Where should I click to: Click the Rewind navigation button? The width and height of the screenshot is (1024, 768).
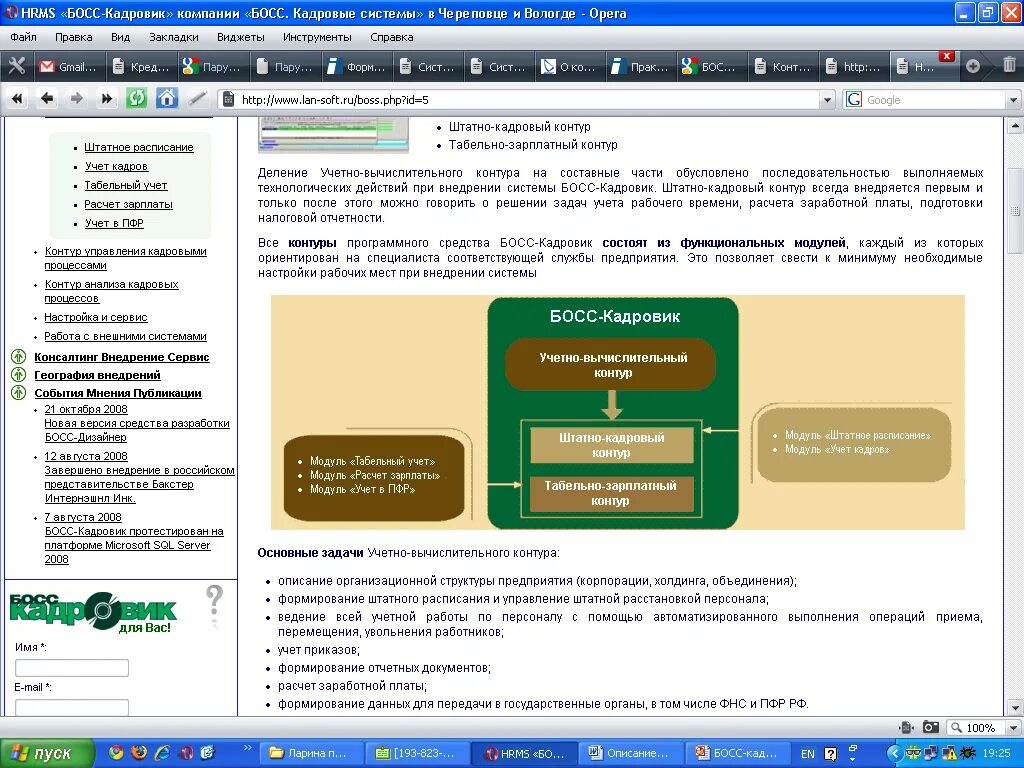[x=17, y=99]
